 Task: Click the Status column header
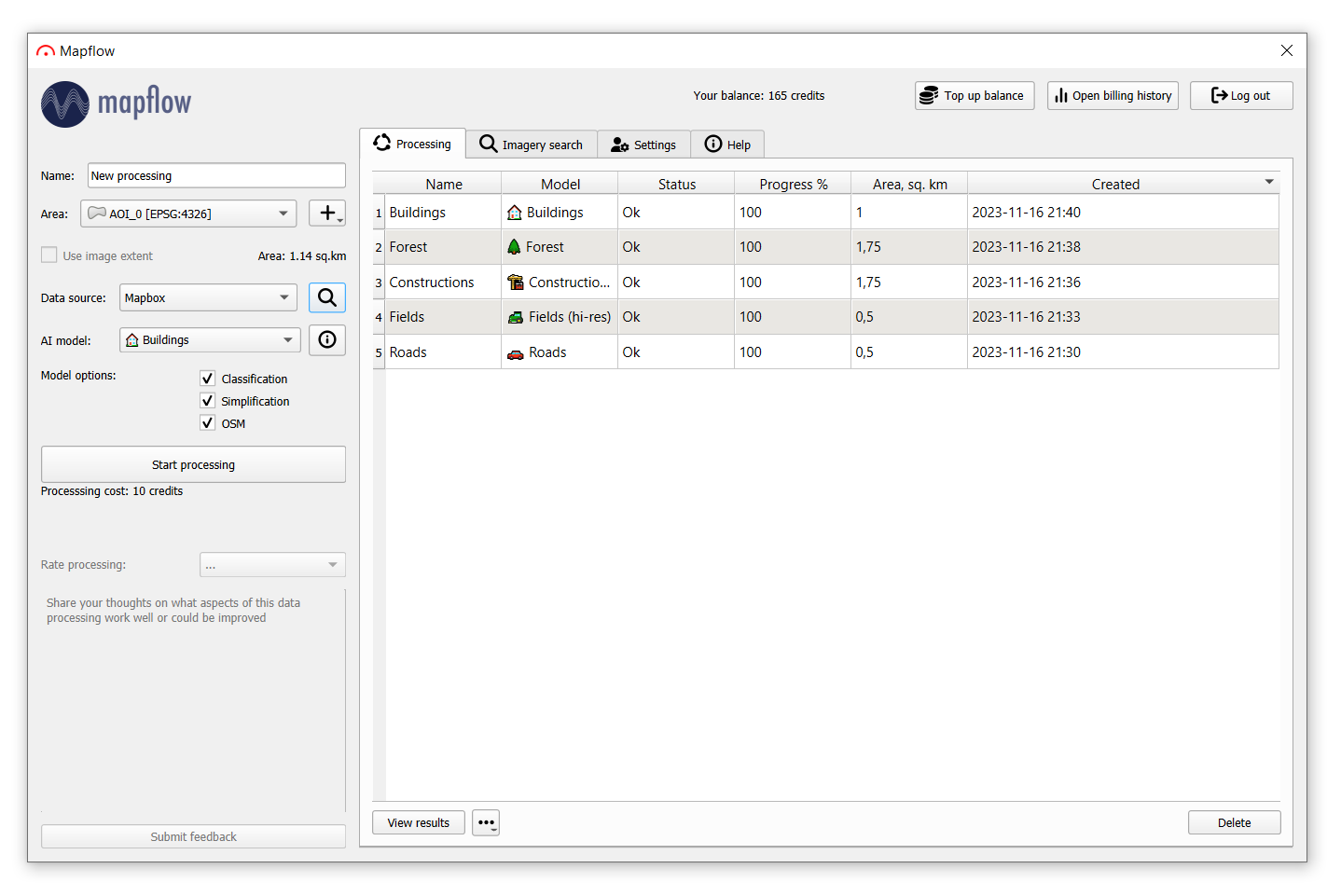click(x=677, y=184)
